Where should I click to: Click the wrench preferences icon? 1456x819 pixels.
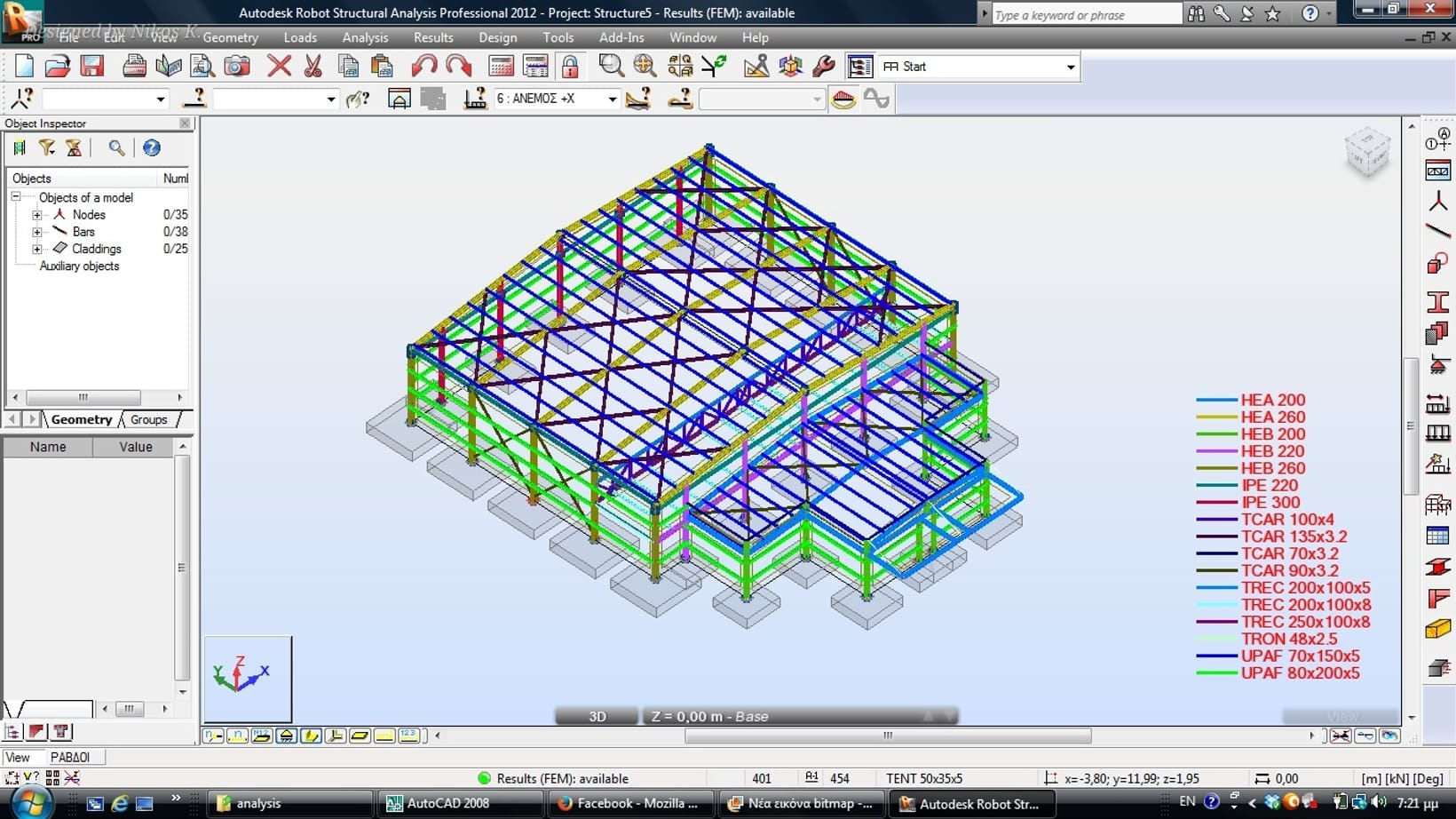[x=824, y=67]
